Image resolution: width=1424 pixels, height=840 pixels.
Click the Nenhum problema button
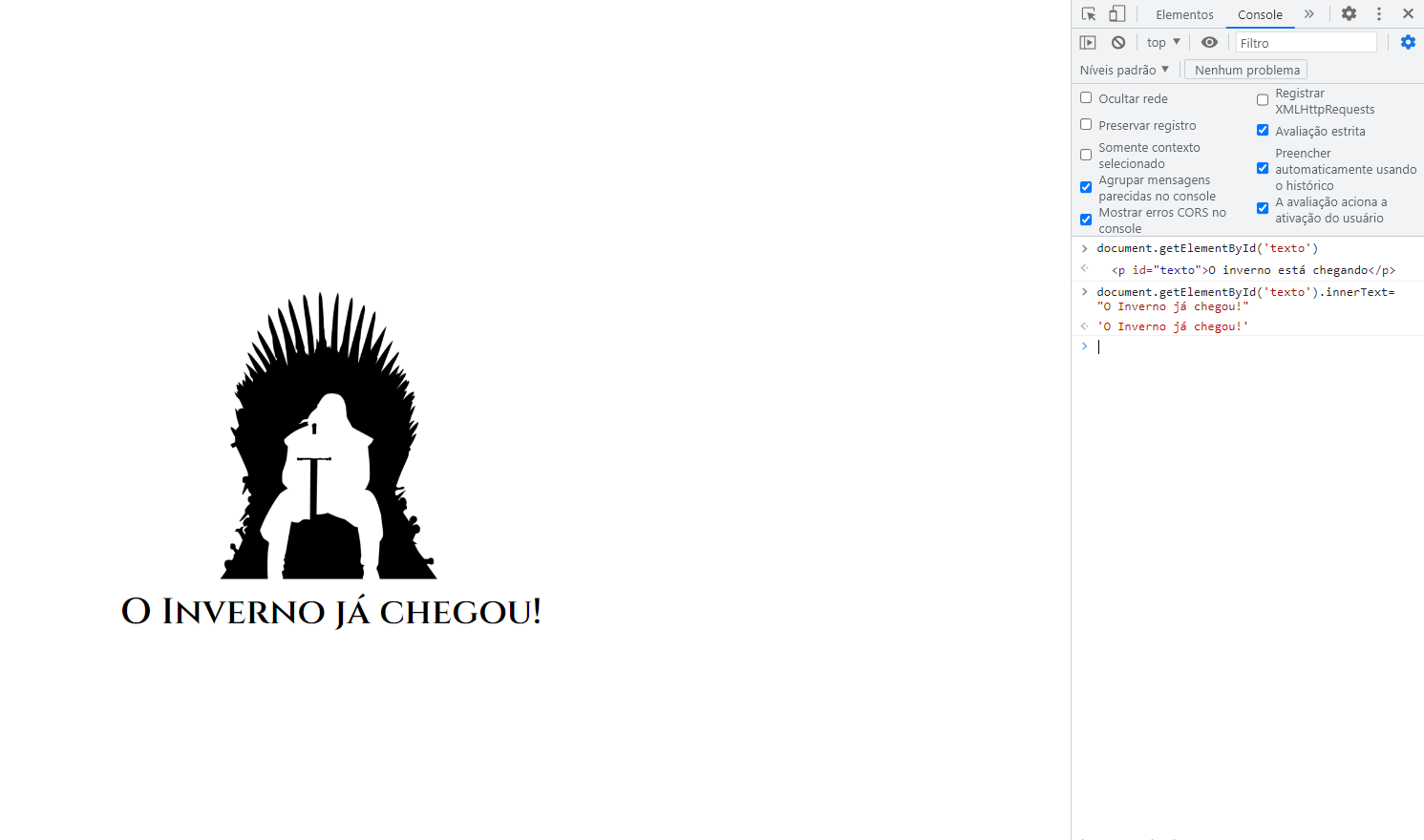click(1246, 70)
